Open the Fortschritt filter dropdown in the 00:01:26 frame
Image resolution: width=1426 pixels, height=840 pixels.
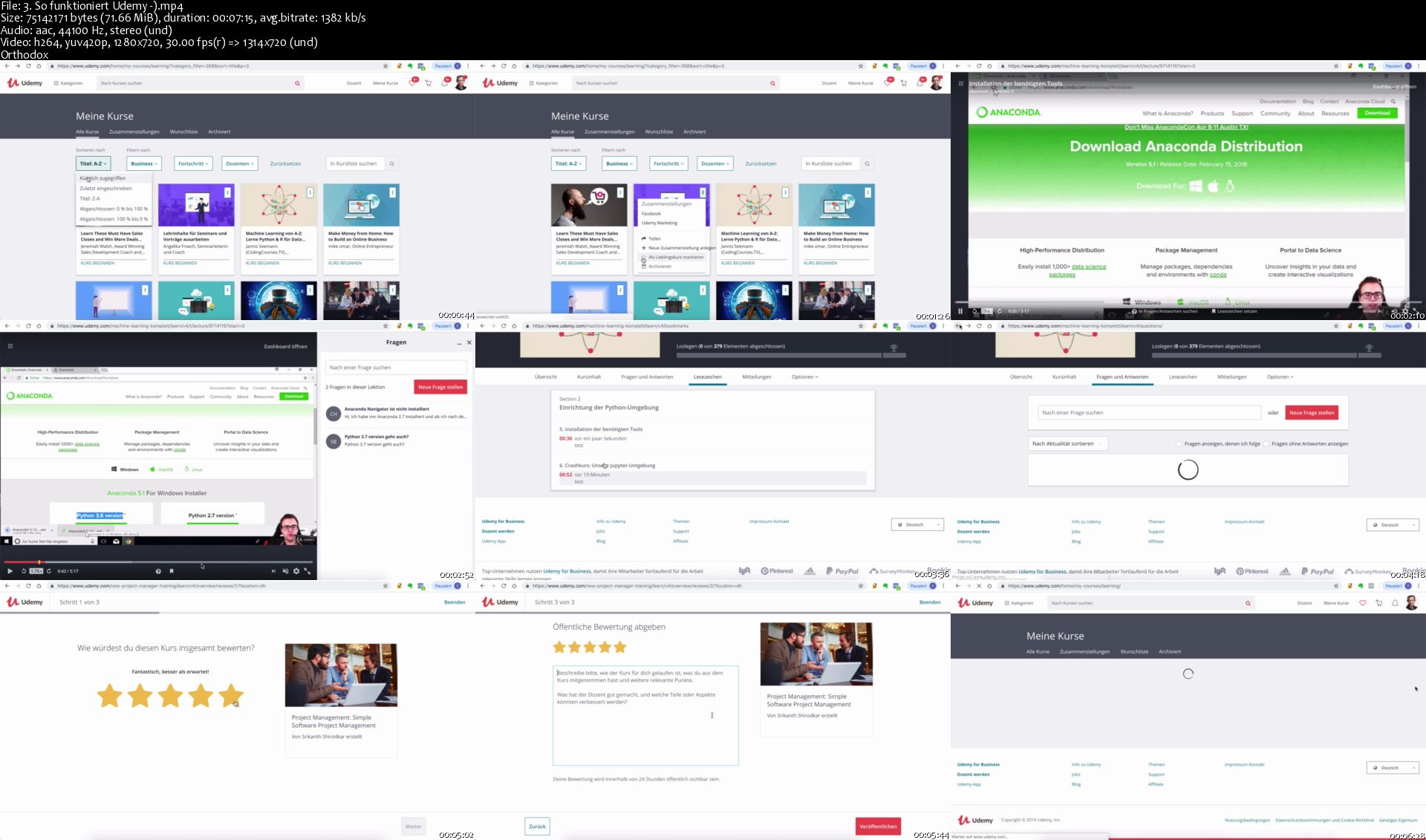(668, 163)
